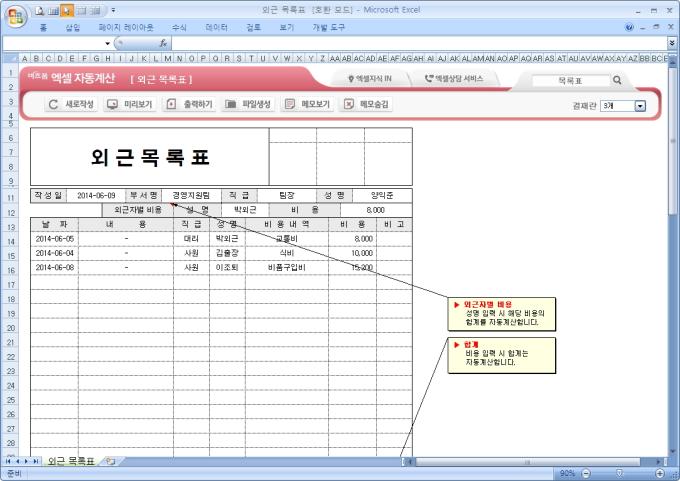680x481 pixels.
Task: Open the 검토 ribbon tab
Action: (x=254, y=27)
